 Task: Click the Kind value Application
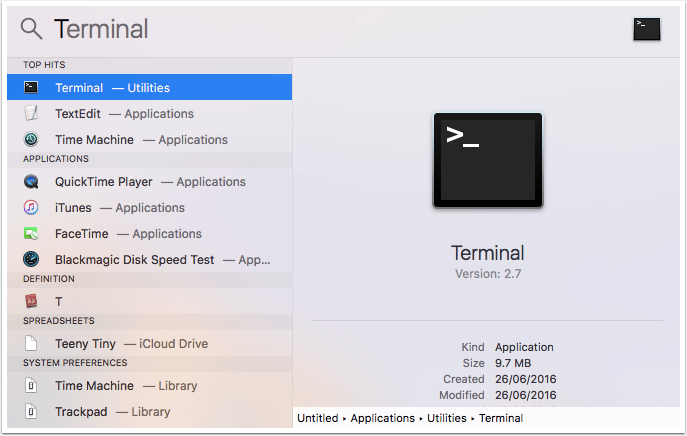click(524, 347)
